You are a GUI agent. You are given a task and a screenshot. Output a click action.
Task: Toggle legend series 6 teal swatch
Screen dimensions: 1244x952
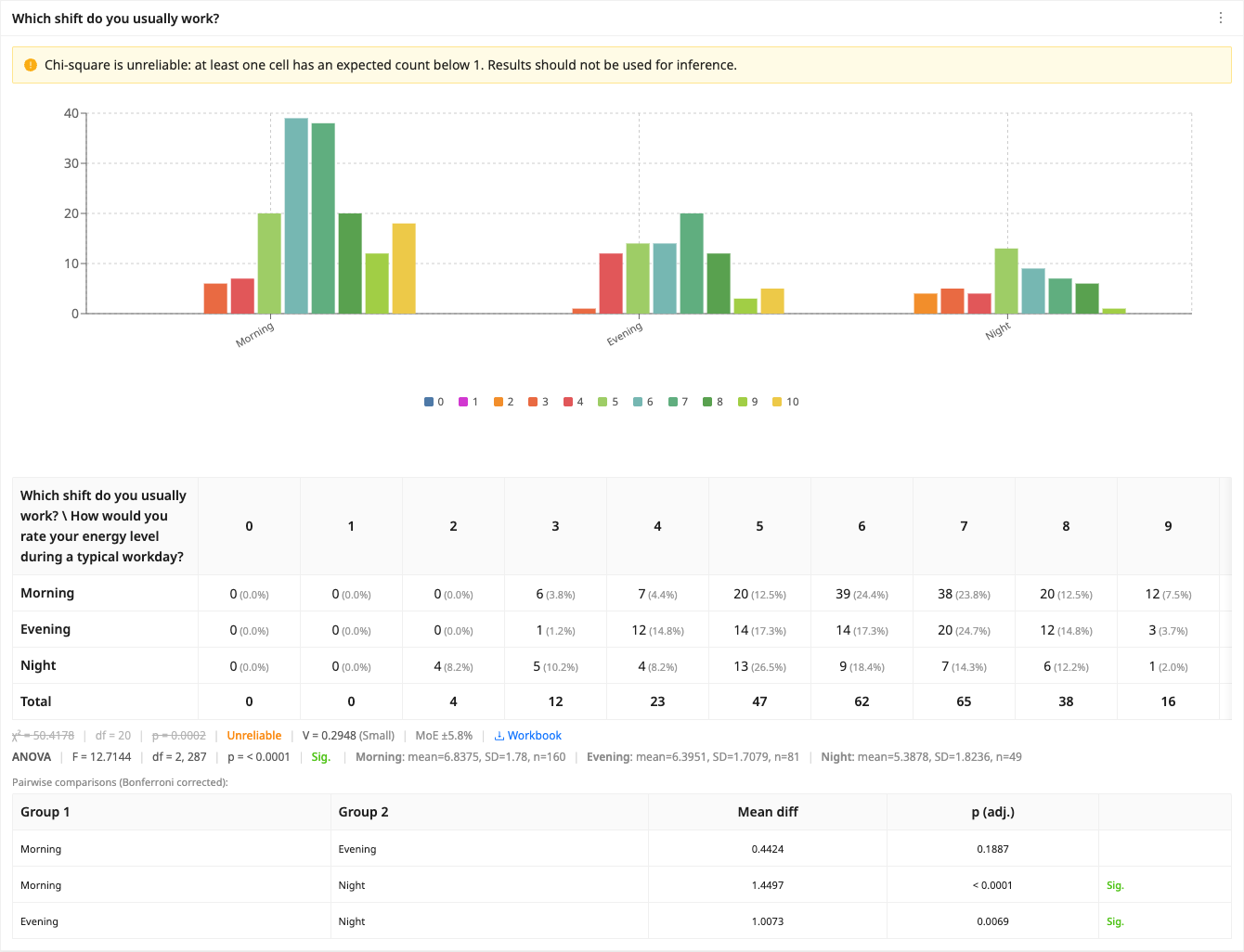pyautogui.click(x=638, y=402)
